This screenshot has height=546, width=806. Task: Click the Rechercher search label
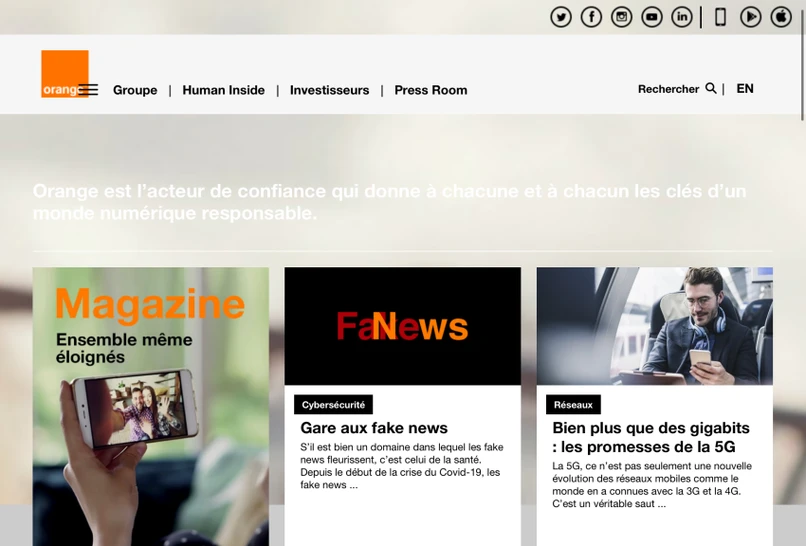pos(668,89)
